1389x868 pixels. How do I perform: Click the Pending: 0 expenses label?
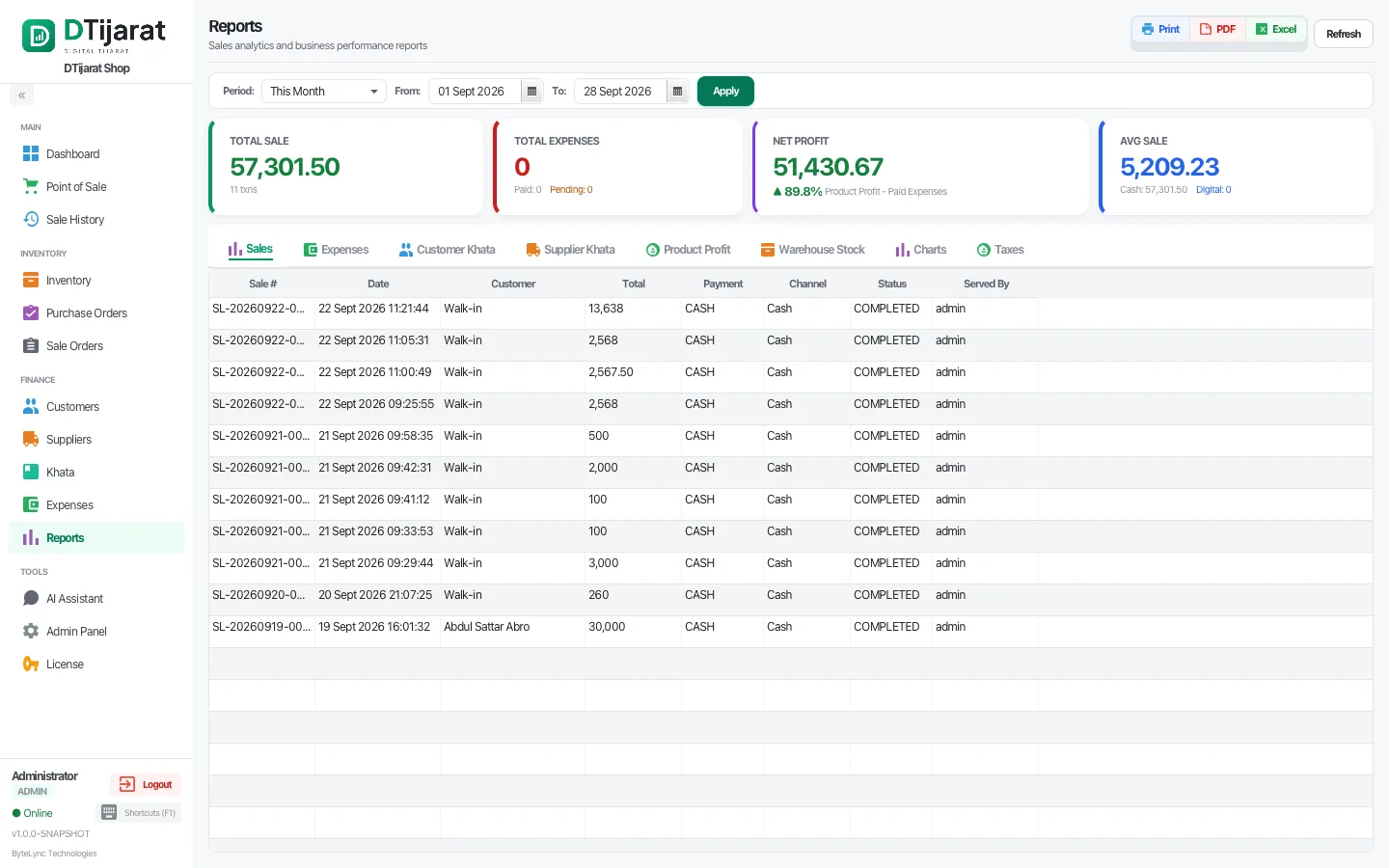click(x=571, y=190)
